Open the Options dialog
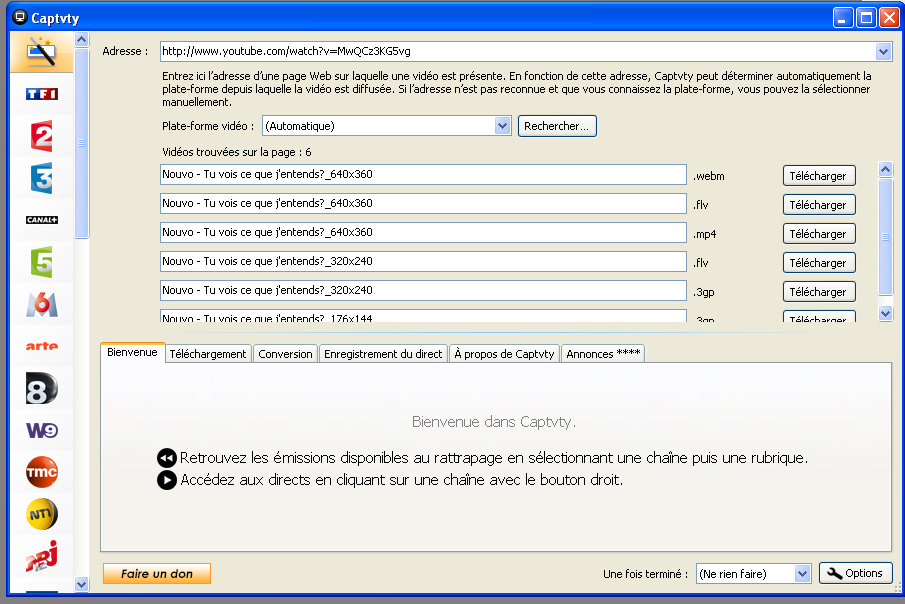 [855, 573]
